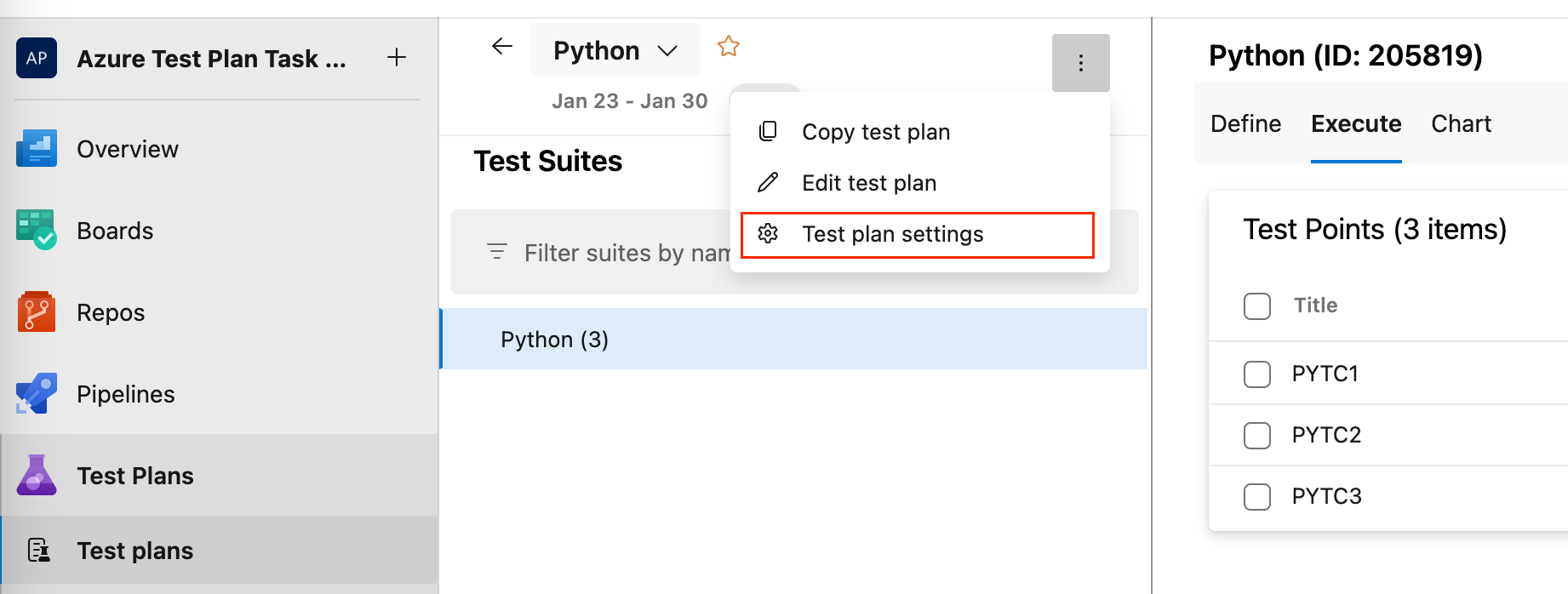Select the Pipelines icon
This screenshot has height=594, width=1568.
pyautogui.click(x=36, y=393)
